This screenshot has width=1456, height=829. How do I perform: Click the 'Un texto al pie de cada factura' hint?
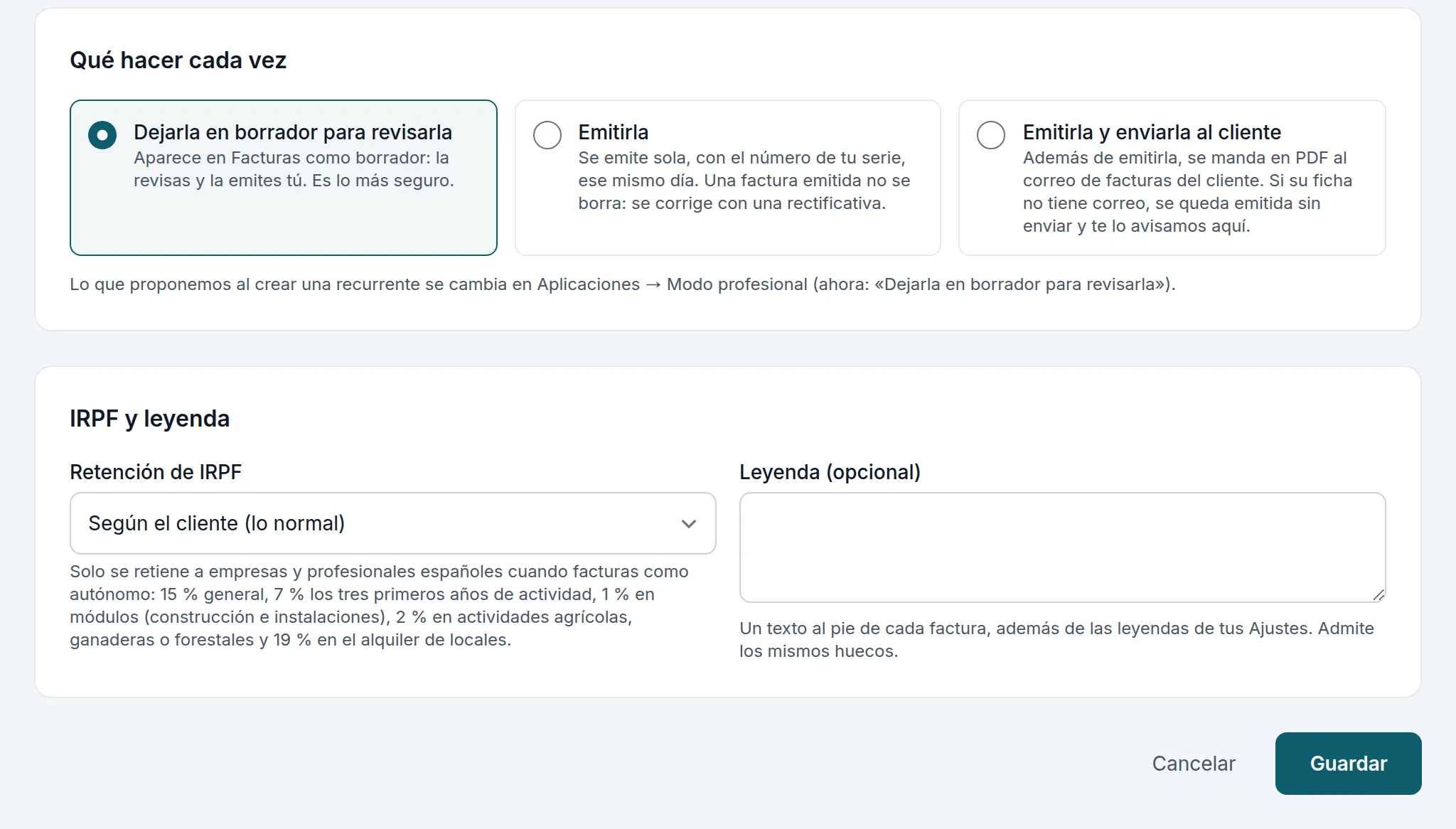[x=1056, y=640]
